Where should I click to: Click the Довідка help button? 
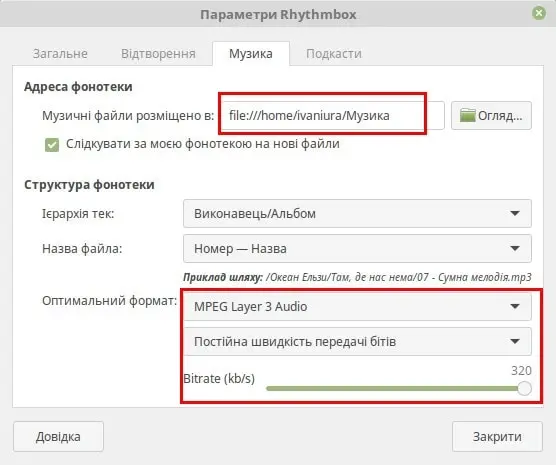coord(58,437)
